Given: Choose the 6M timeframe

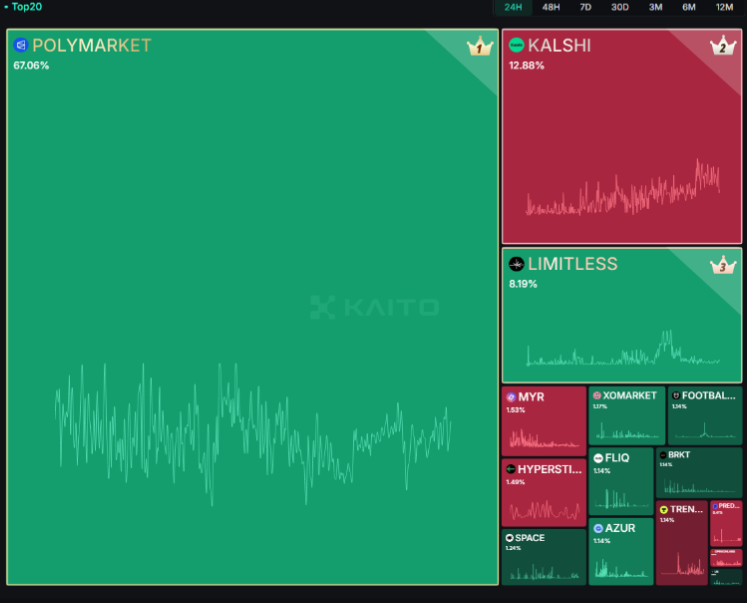Looking at the screenshot, I should tap(689, 7).
